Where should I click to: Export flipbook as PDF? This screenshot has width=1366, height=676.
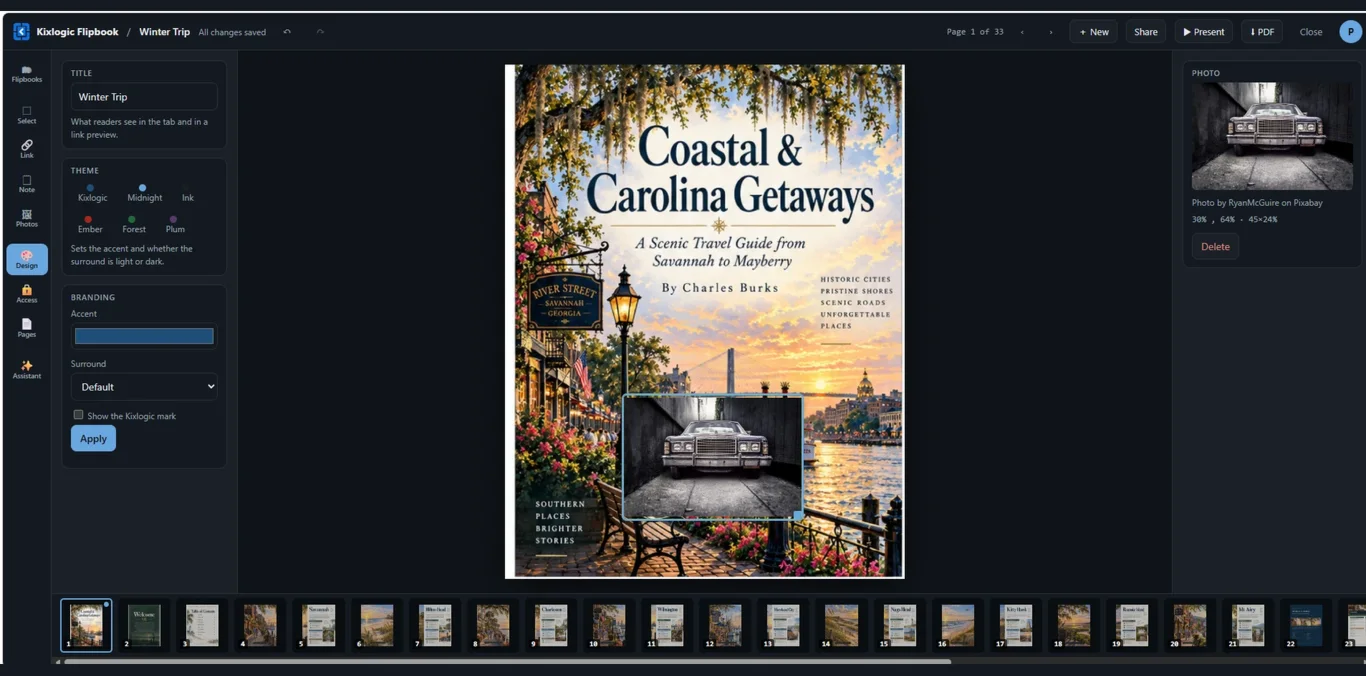1262,32
